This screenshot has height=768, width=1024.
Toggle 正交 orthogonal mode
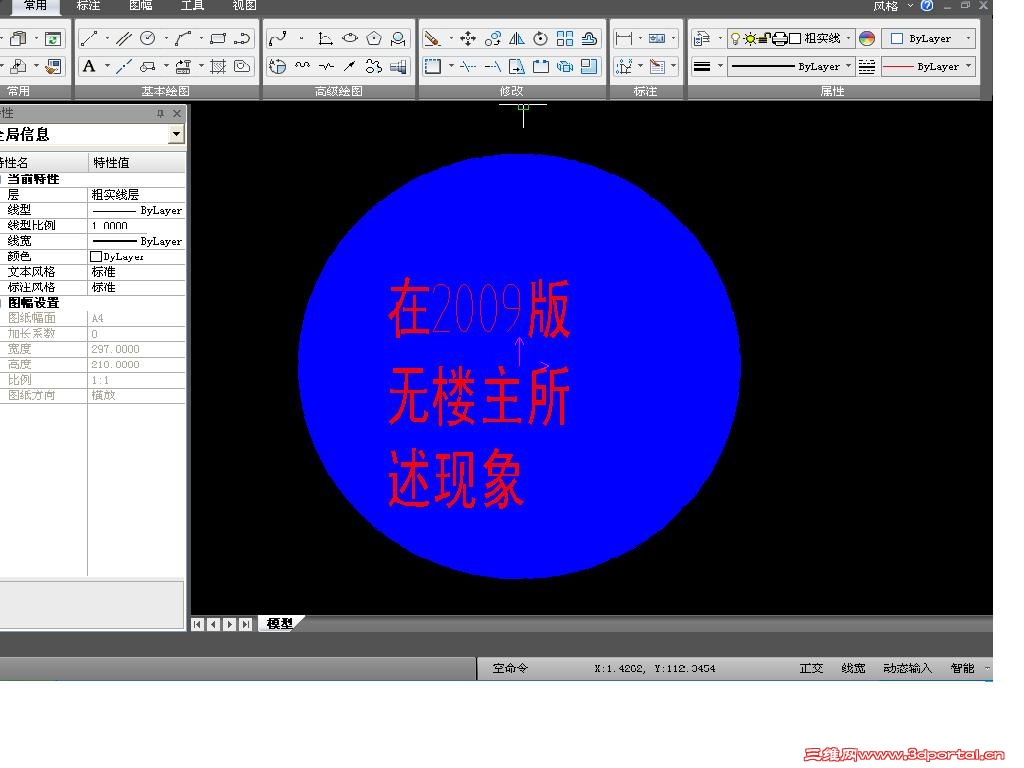pos(811,668)
